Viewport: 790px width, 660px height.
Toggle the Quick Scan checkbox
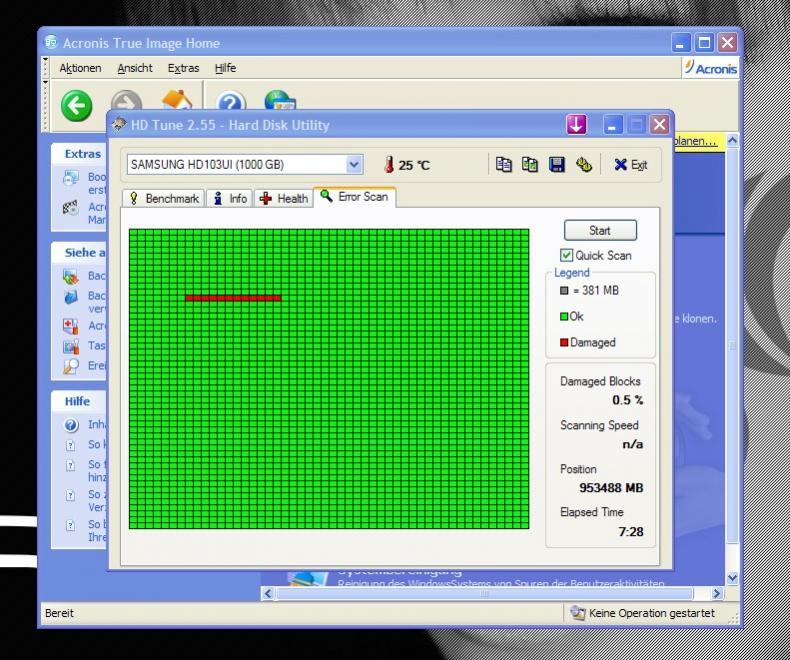click(566, 255)
